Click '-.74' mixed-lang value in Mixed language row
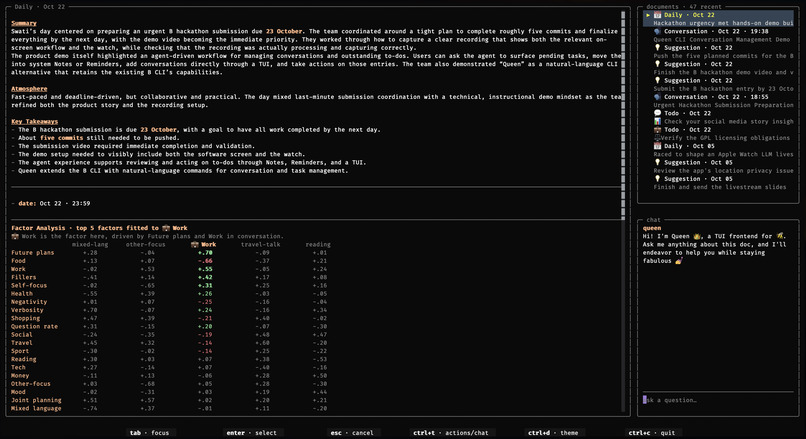806x439 pixels. click(90, 409)
